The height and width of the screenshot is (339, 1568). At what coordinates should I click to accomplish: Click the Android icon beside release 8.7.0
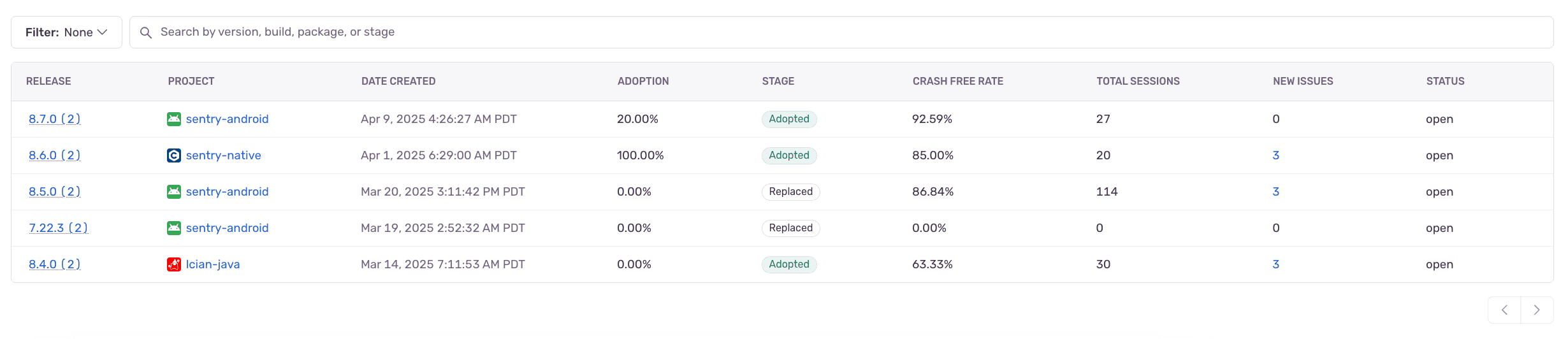coord(173,119)
